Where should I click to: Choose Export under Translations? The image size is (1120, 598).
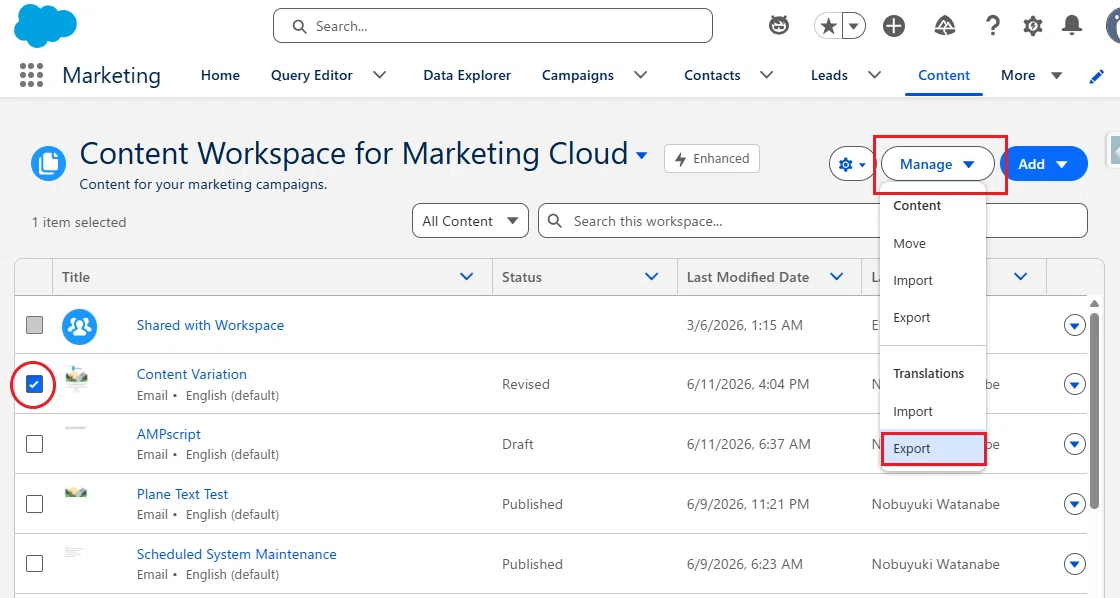point(933,449)
